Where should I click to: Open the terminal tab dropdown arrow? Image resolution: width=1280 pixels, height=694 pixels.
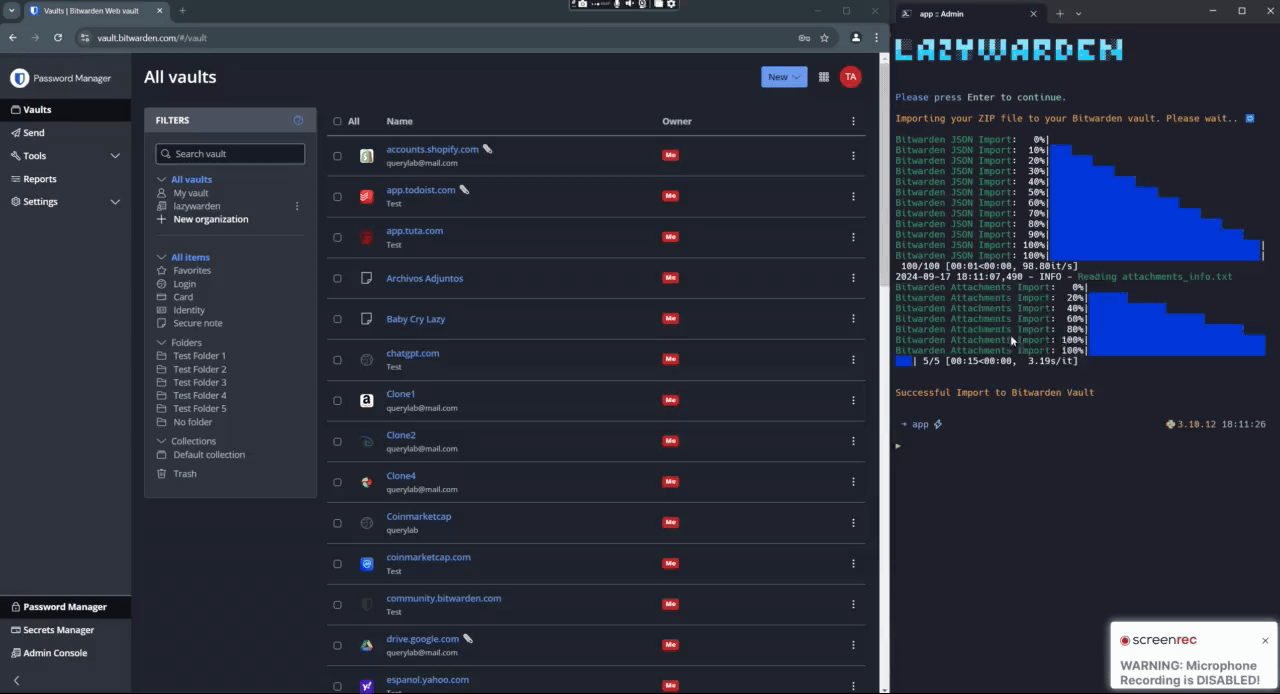point(1078,14)
